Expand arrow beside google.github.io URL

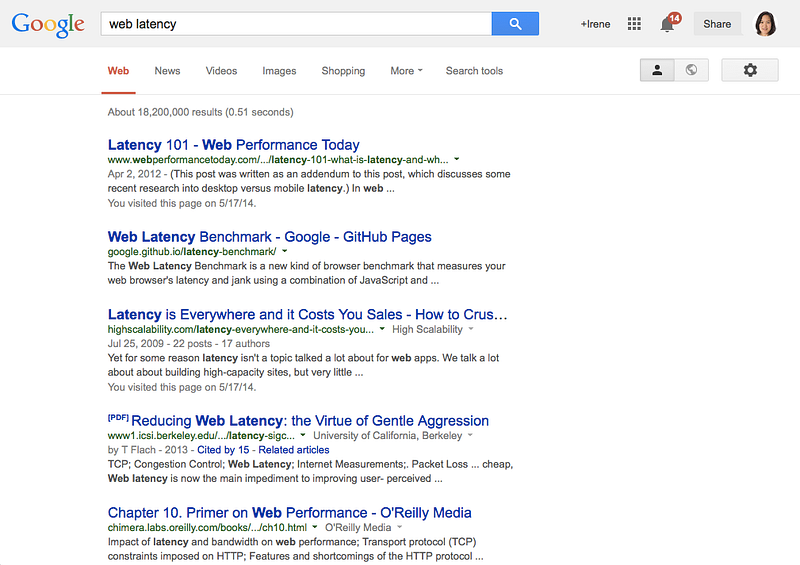pos(285,251)
